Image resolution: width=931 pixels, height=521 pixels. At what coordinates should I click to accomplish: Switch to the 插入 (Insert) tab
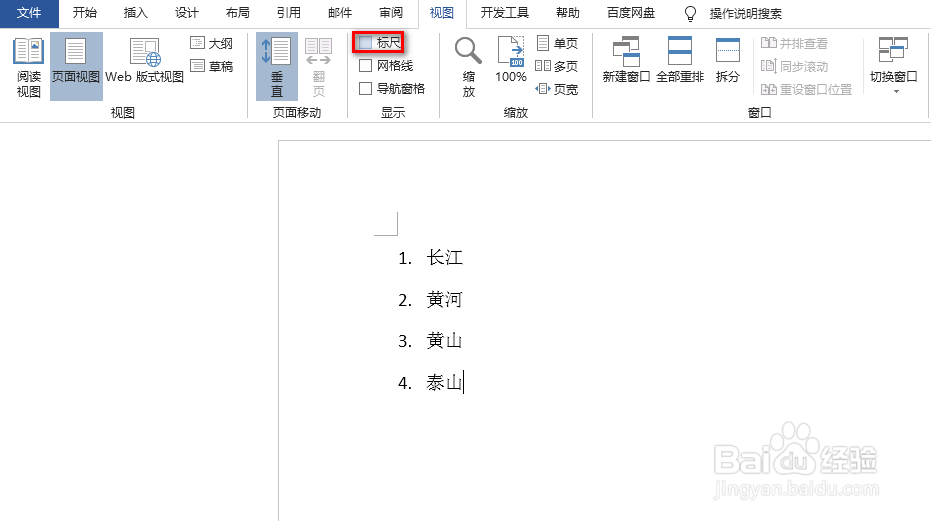point(135,13)
